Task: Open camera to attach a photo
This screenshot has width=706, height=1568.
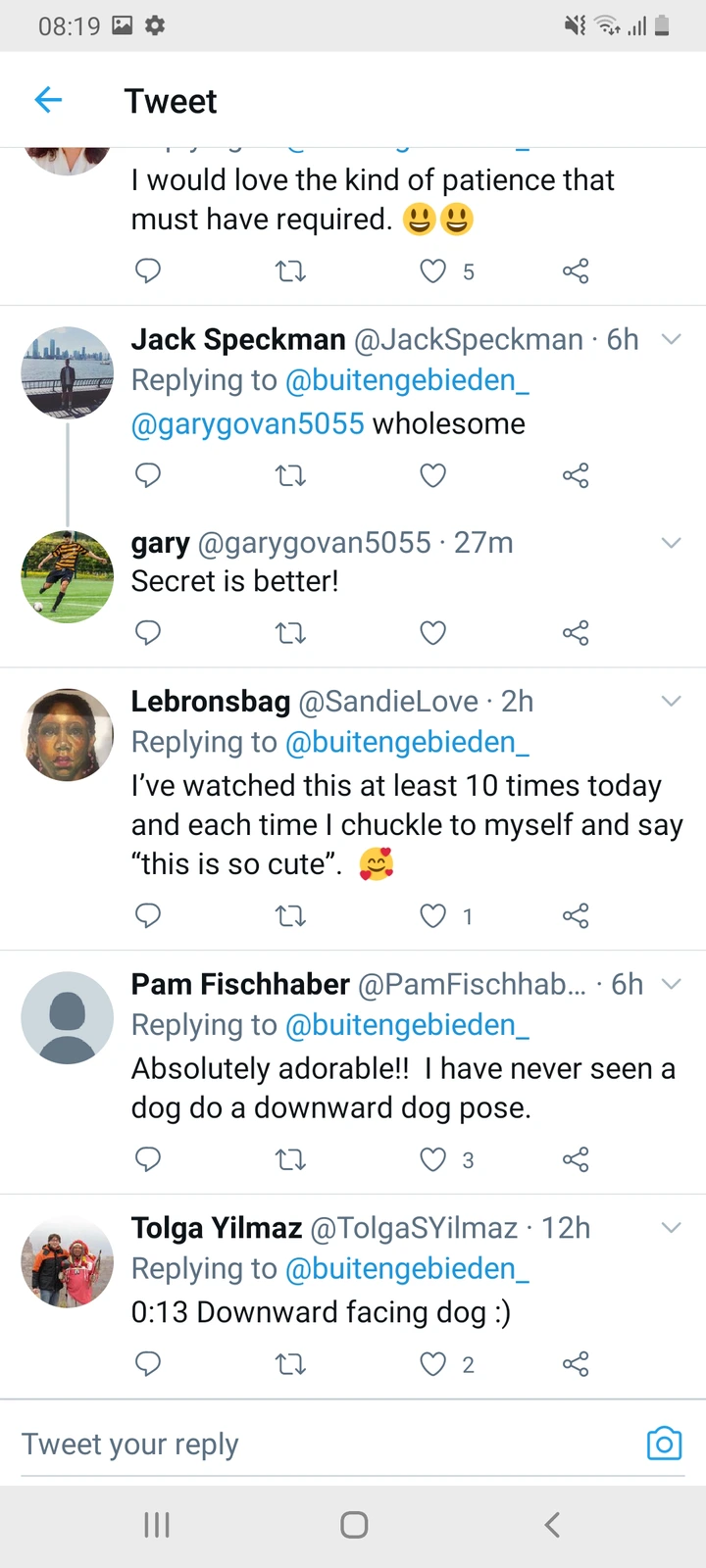Action: [664, 1444]
